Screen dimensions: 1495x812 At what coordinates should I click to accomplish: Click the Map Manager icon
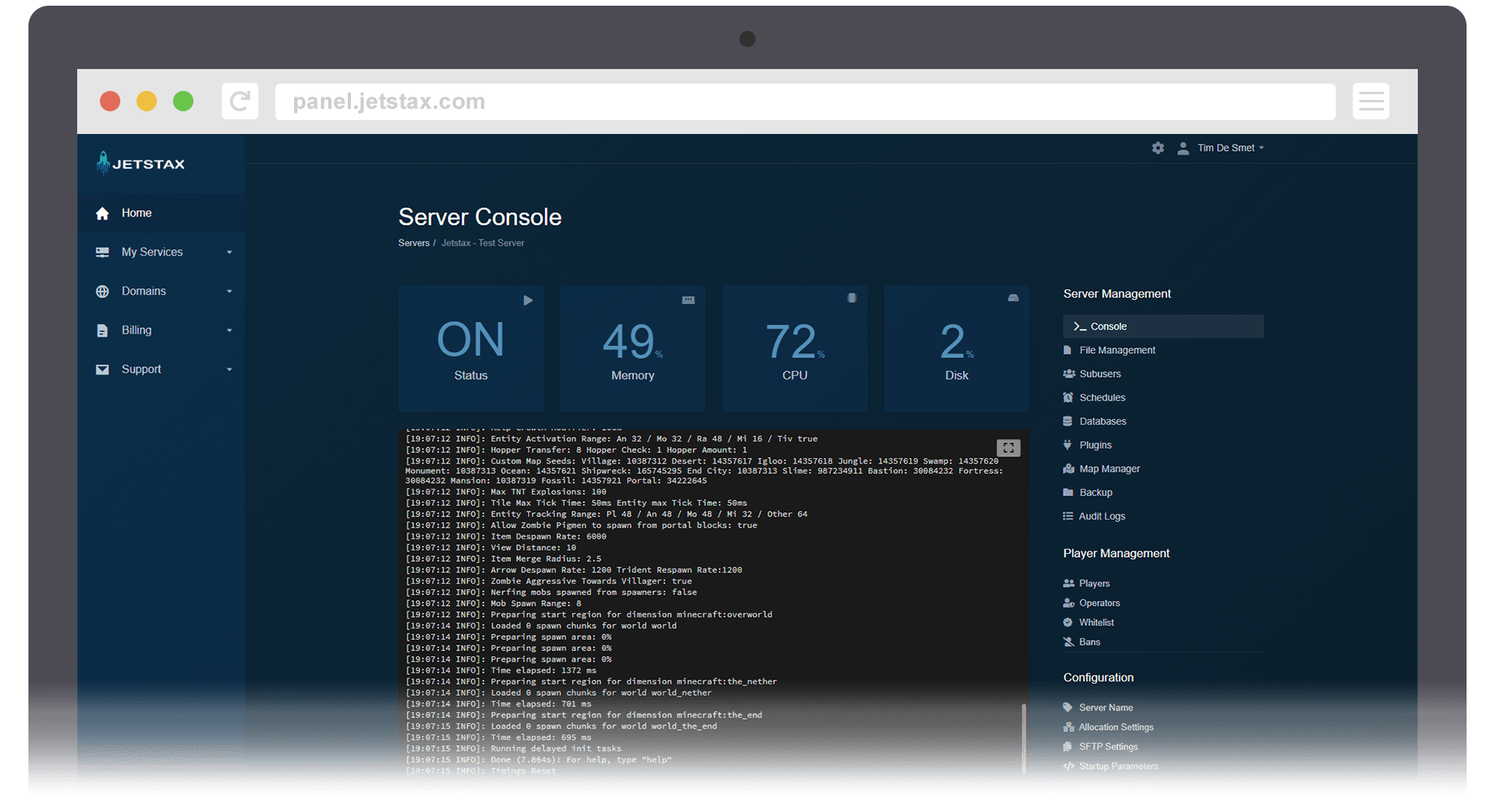1068,469
